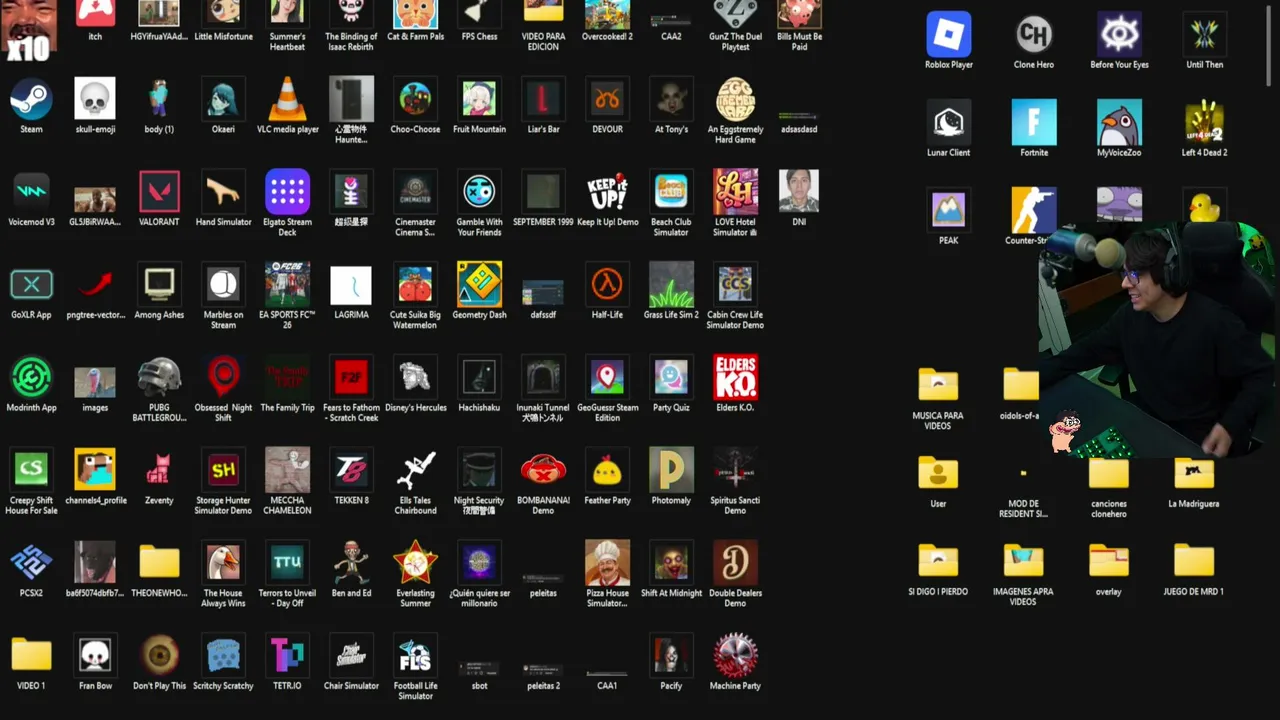The height and width of the screenshot is (720, 1280).
Task: Open the Clone Hero shortcut
Action: pos(1034,34)
